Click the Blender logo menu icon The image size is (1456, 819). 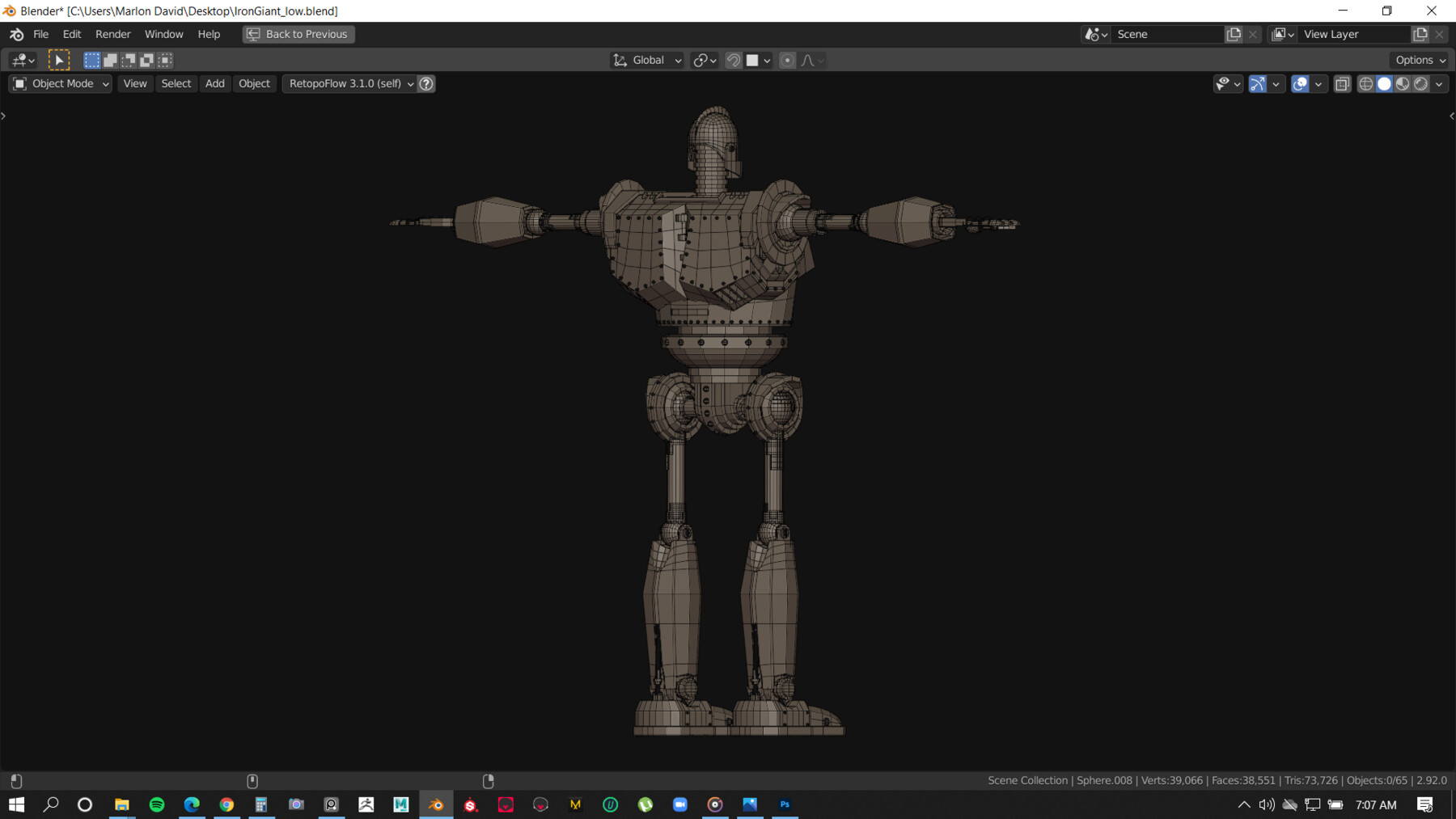16,34
